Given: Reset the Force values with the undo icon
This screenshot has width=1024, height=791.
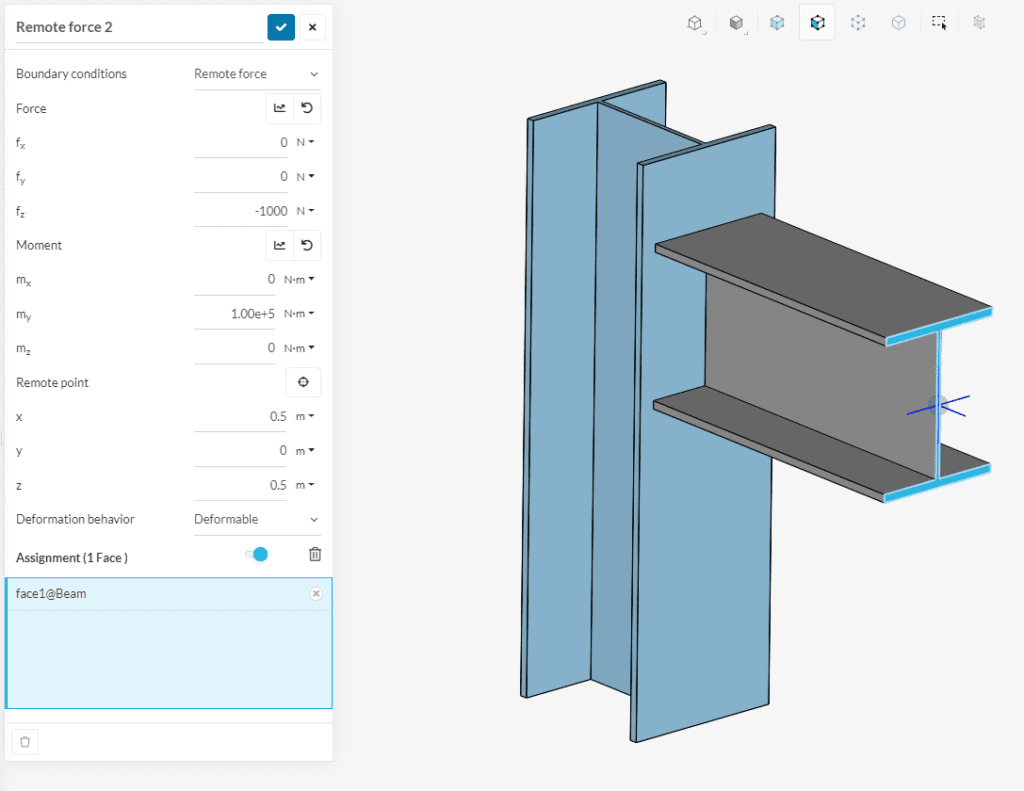Looking at the screenshot, I should (x=307, y=109).
